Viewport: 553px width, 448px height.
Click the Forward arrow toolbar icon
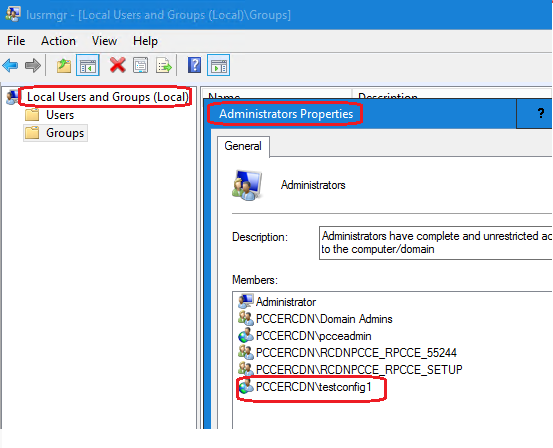tap(33, 66)
